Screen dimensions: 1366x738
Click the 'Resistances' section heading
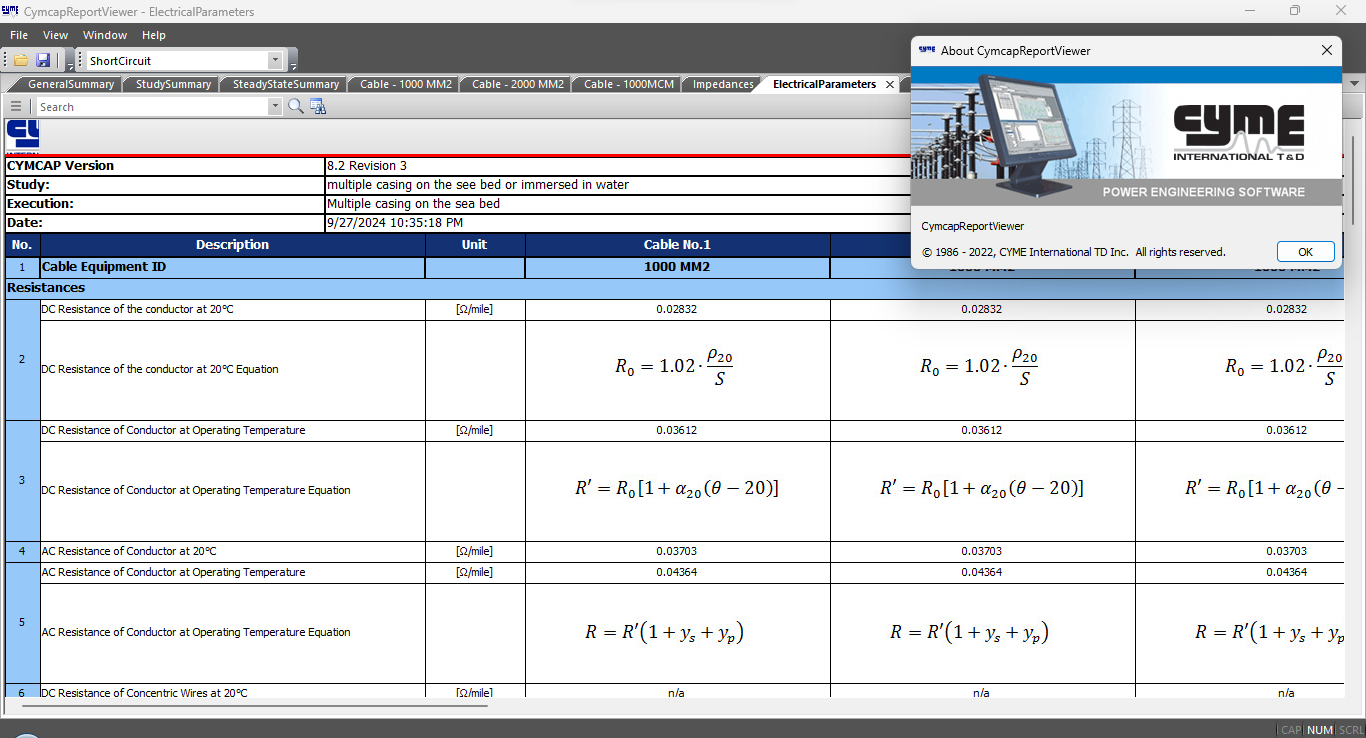(46, 288)
